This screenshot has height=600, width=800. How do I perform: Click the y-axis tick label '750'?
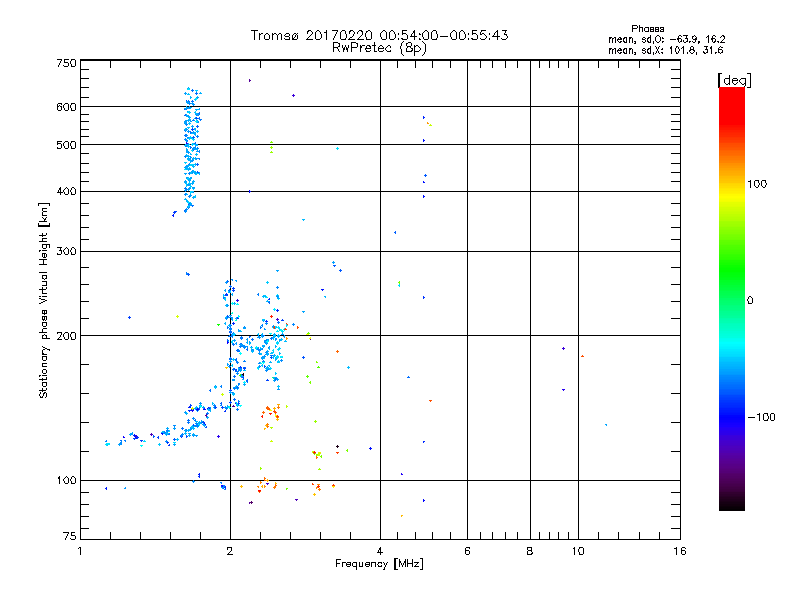(66, 63)
